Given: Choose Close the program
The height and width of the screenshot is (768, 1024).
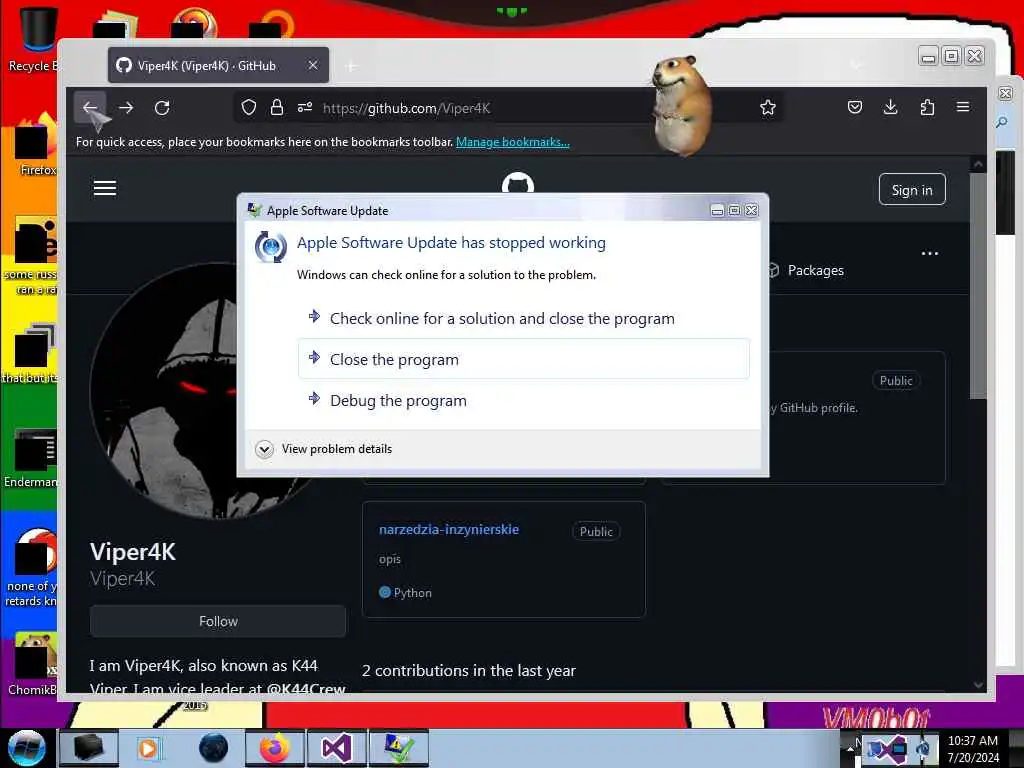Looking at the screenshot, I should tap(524, 359).
